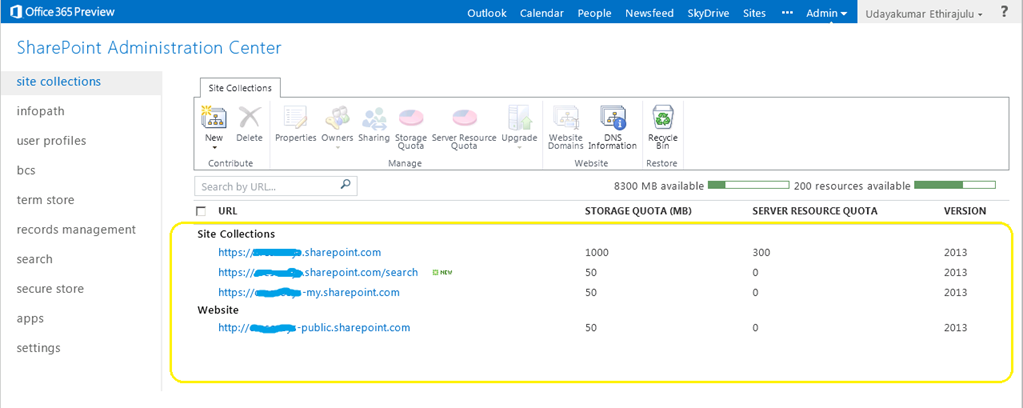Click the Site Collections group heading

pos(236,233)
